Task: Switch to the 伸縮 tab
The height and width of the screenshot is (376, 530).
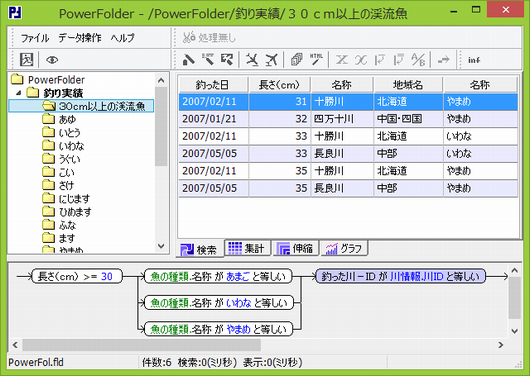Action: click(295, 249)
